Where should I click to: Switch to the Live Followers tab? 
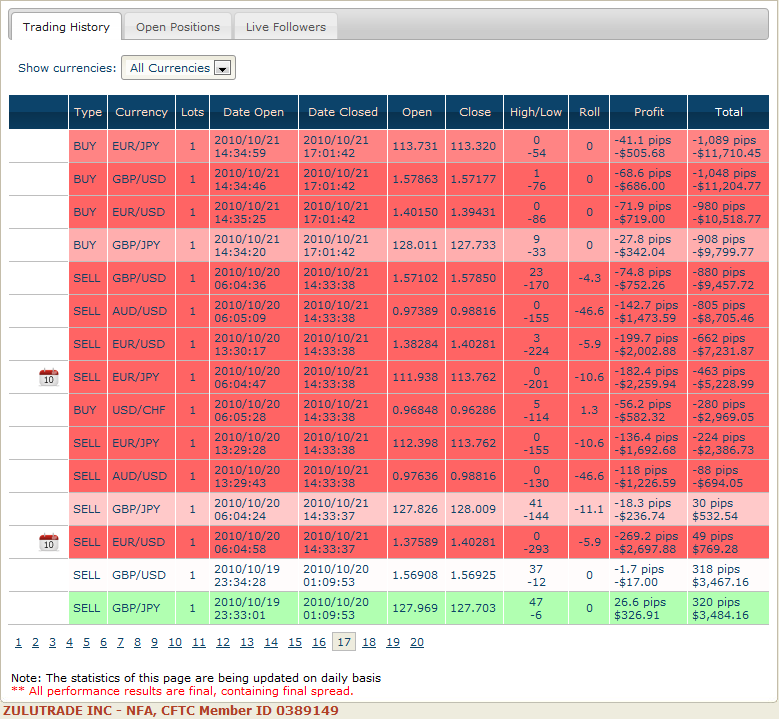(x=286, y=27)
